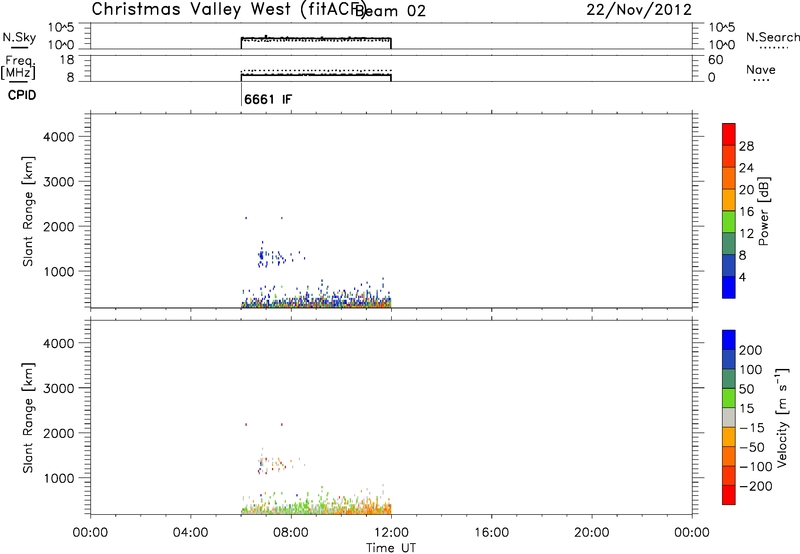800x554 pixels.
Task: Click the red bottom swatch of Velocity colorbar
Action: (x=729, y=495)
